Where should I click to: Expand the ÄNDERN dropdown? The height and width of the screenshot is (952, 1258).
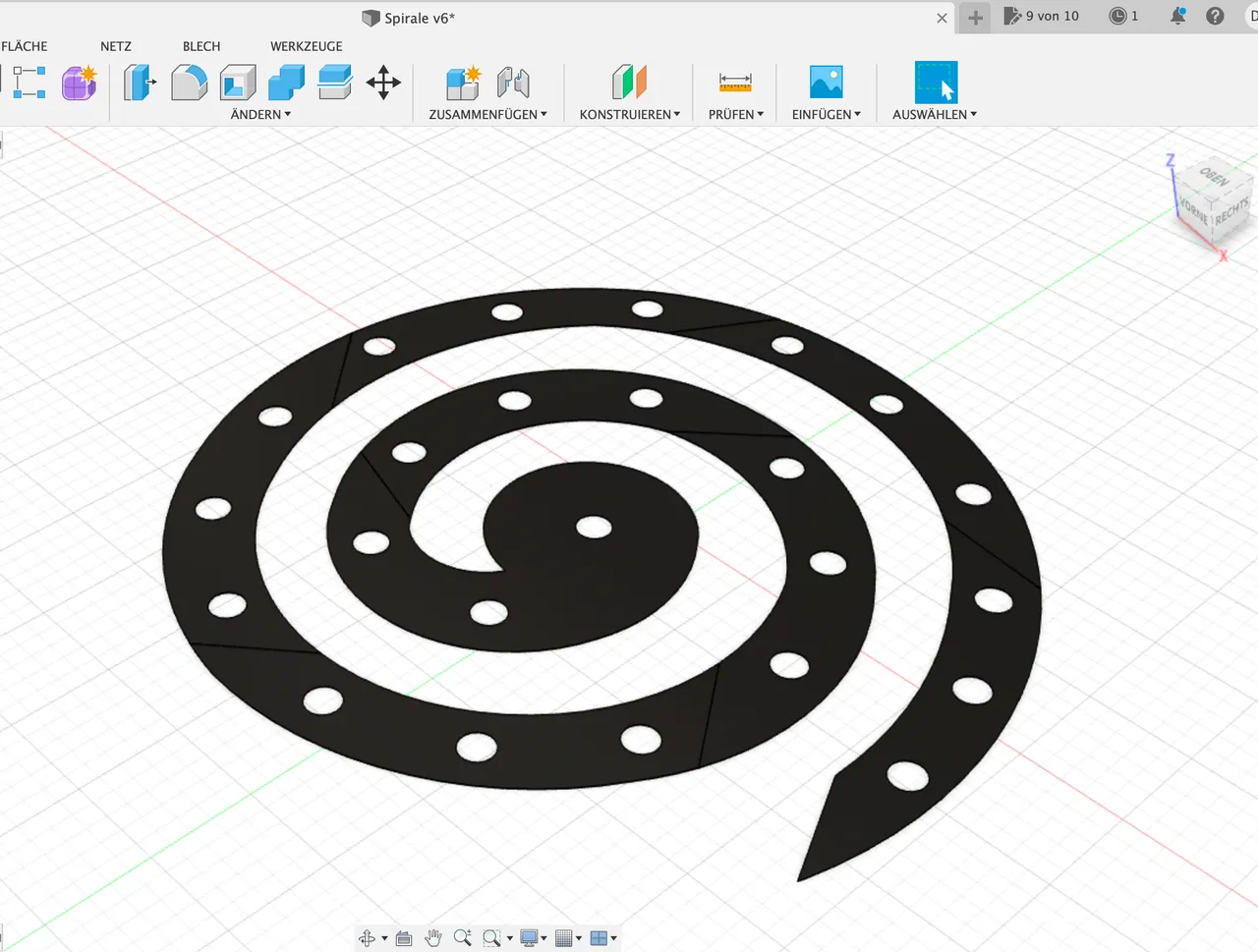[x=261, y=114]
